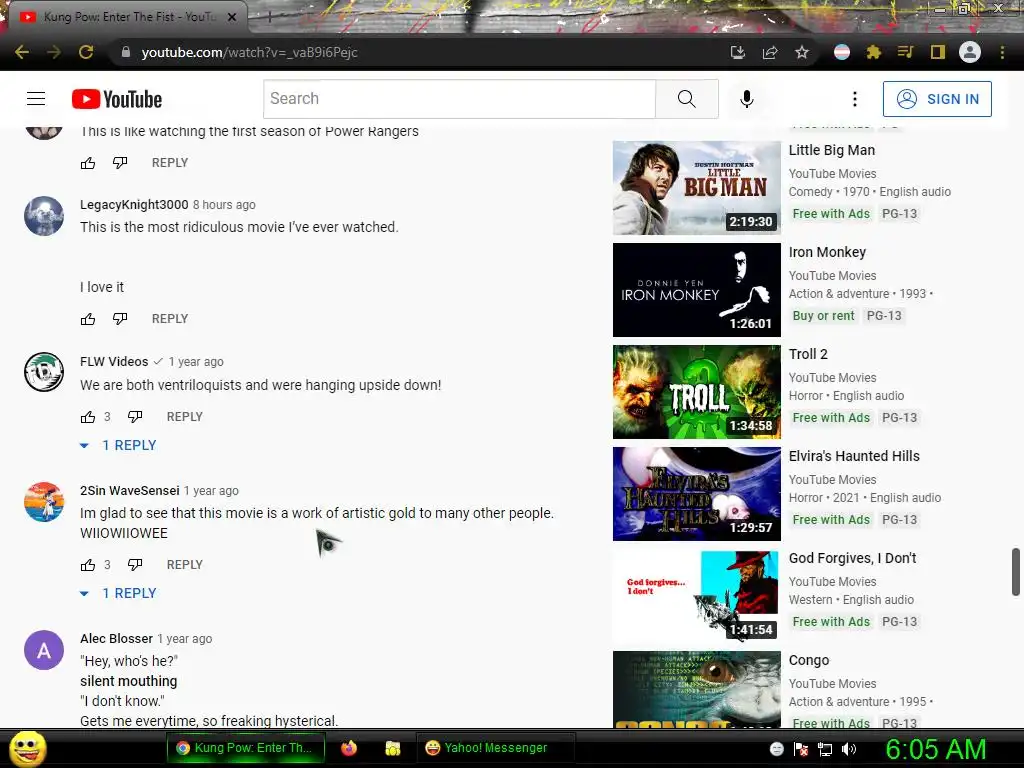
Task: Click the LegacyKnight3000 avatar
Action: click(44, 216)
